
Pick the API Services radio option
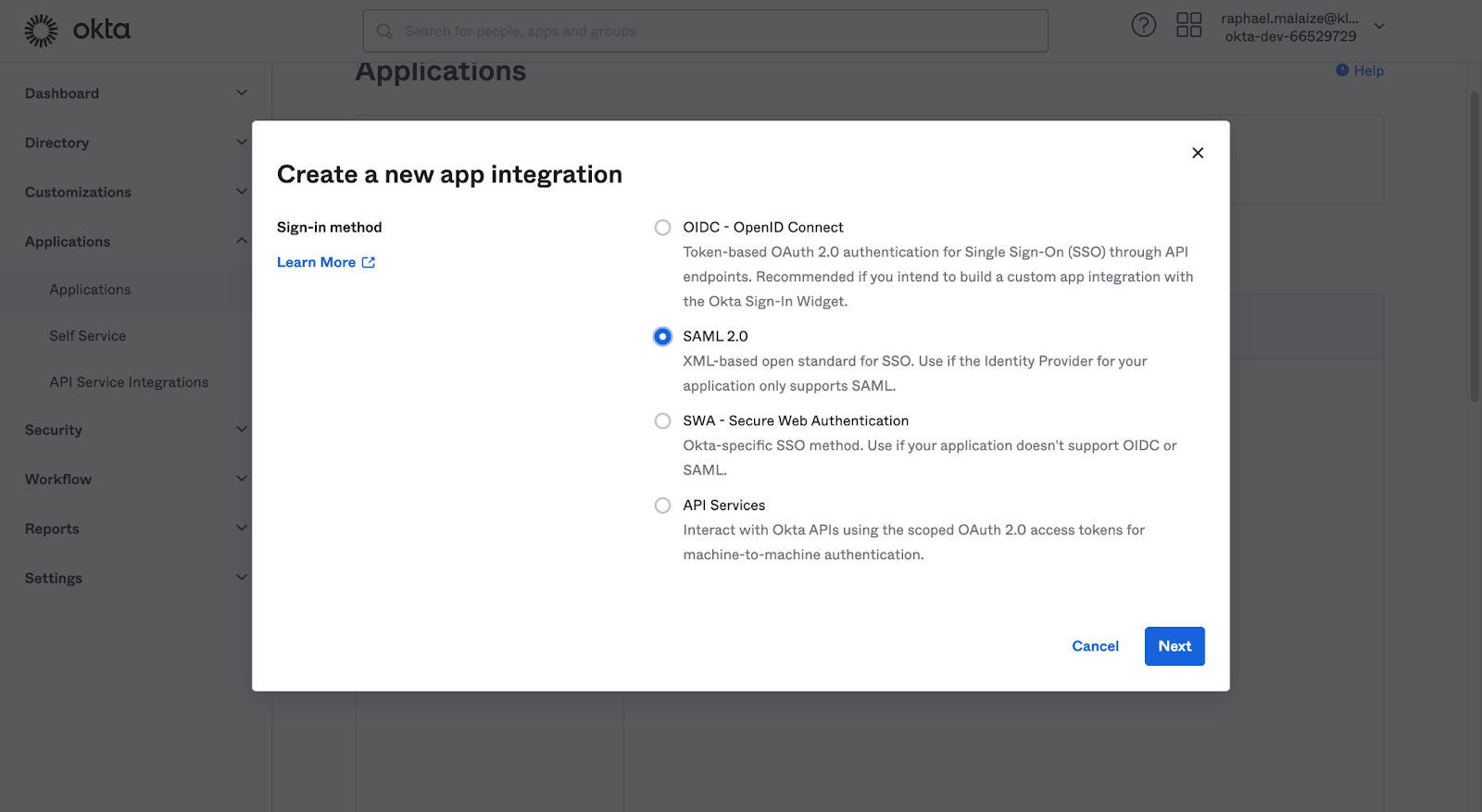pos(662,506)
